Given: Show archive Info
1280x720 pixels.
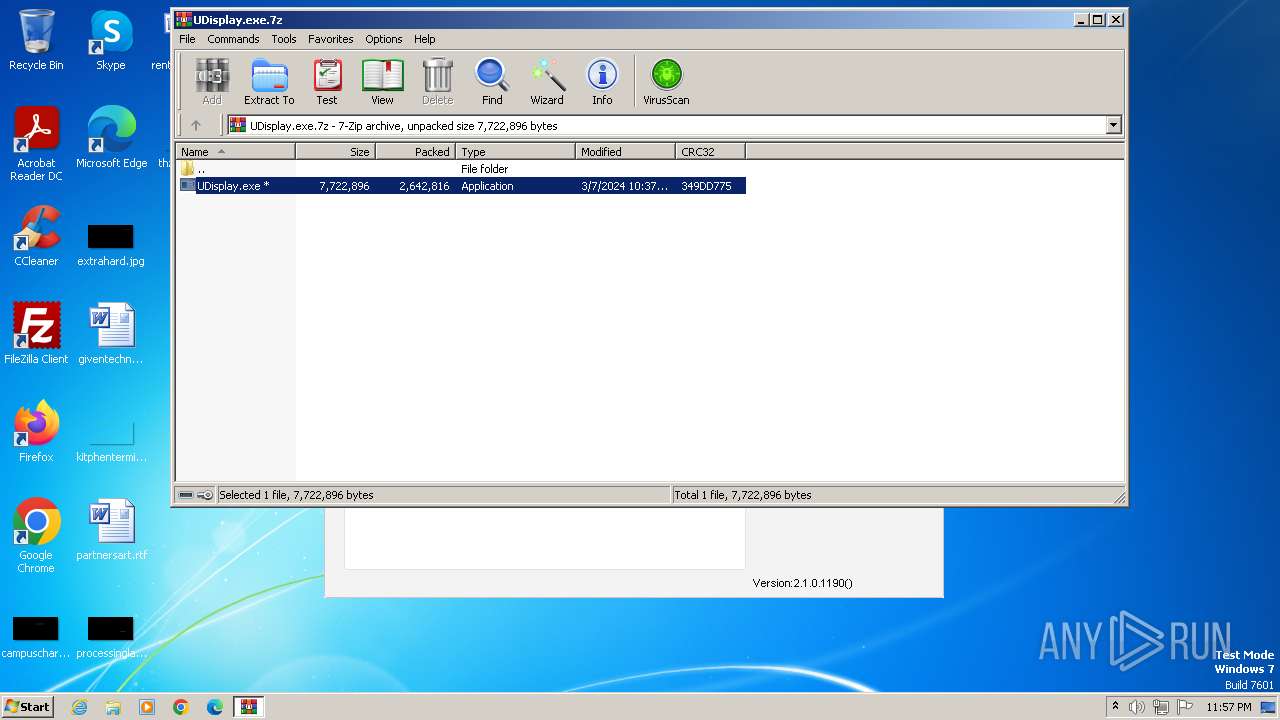Looking at the screenshot, I should pos(602,82).
